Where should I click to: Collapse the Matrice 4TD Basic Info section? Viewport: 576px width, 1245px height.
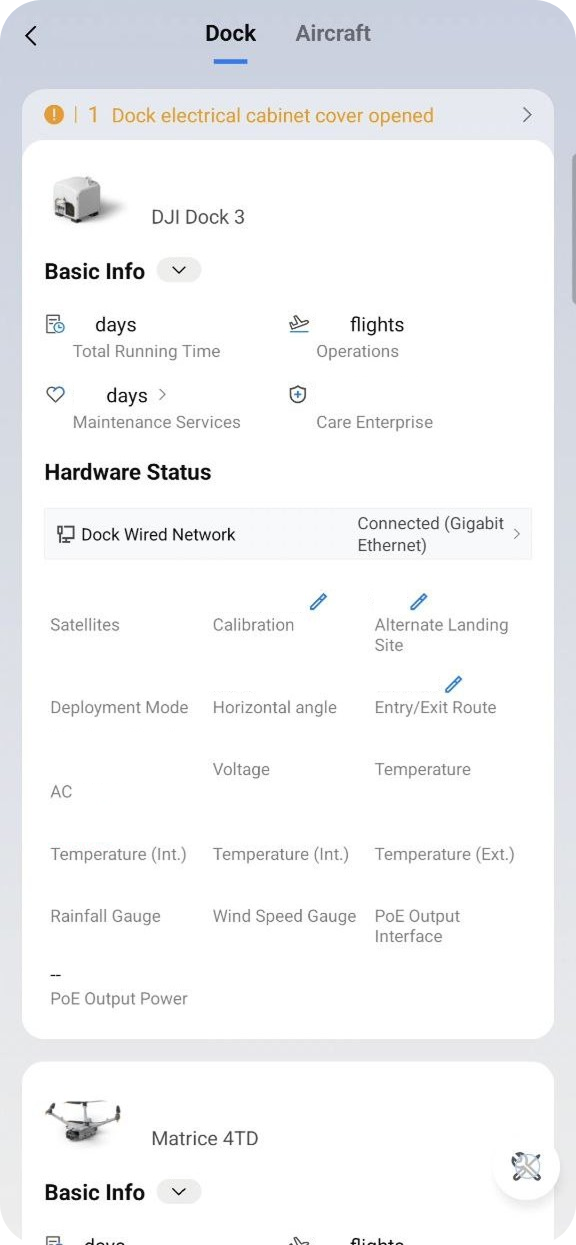[x=178, y=1191]
